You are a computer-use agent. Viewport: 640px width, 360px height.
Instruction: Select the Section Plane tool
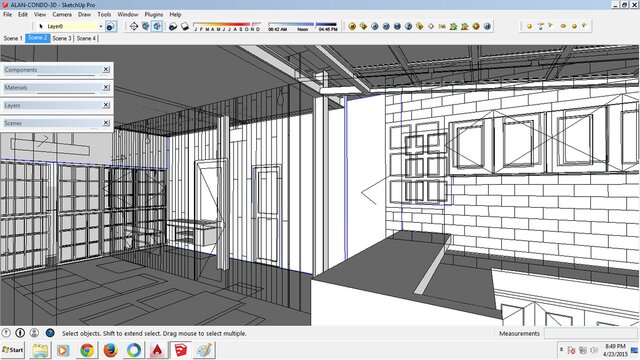tap(134, 27)
